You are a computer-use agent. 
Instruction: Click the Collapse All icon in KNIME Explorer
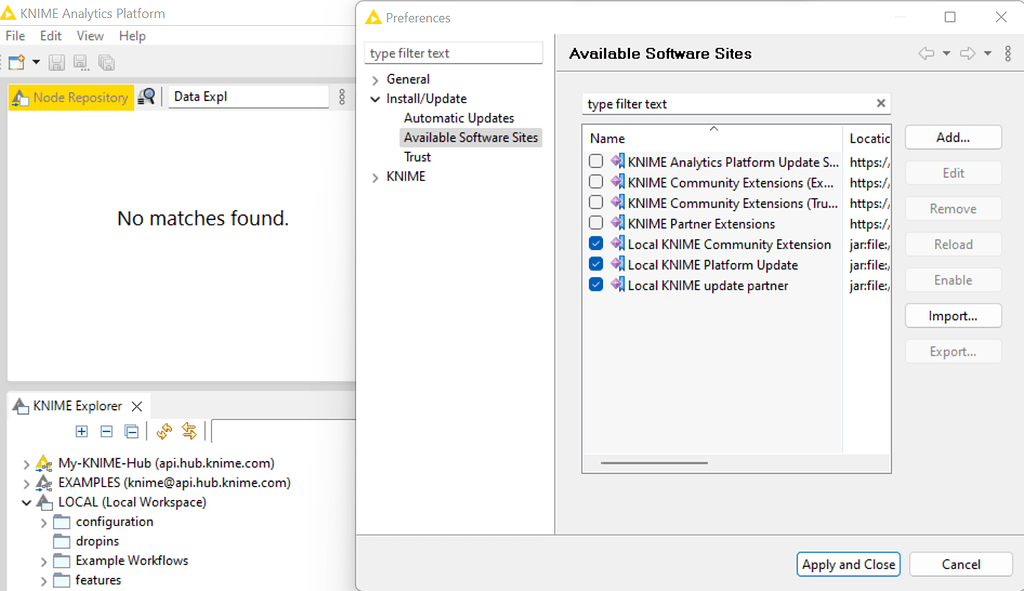(106, 431)
